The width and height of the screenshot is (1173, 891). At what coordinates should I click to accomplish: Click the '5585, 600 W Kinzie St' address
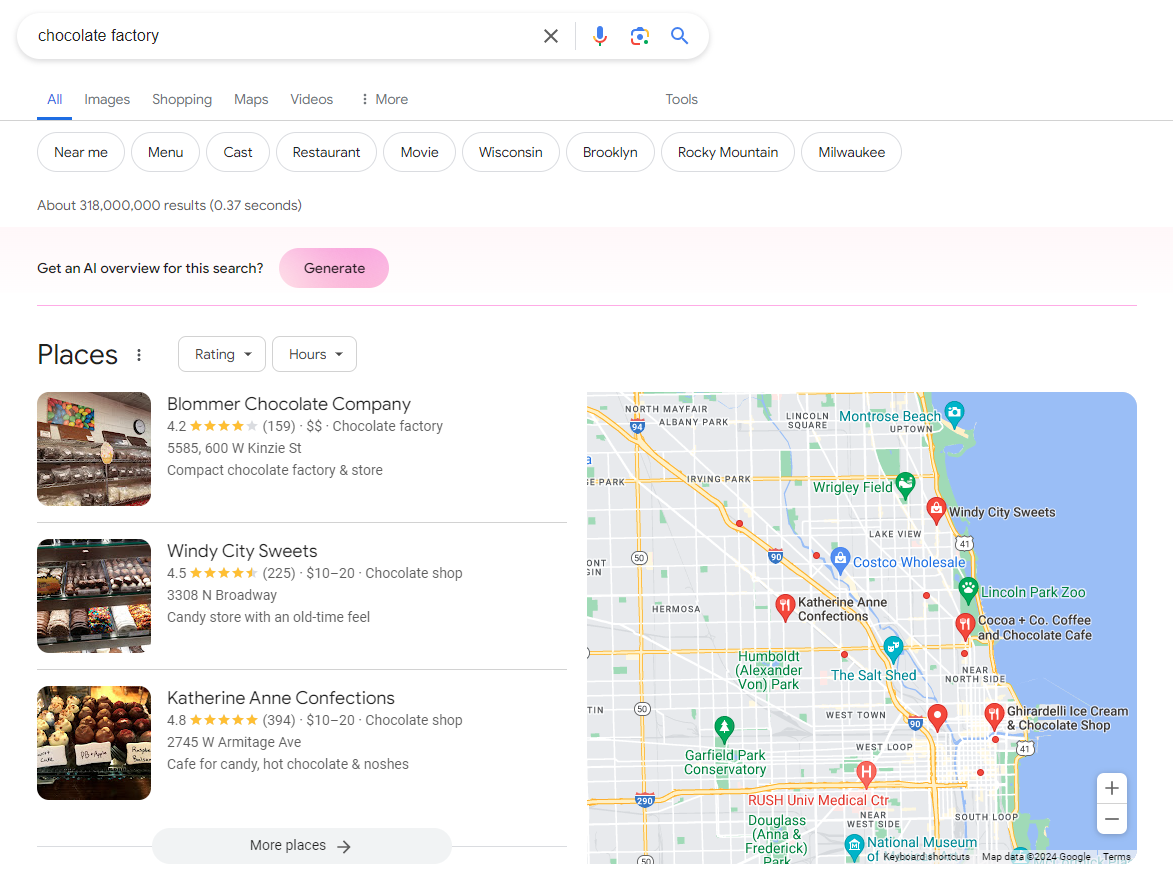[x=234, y=448]
